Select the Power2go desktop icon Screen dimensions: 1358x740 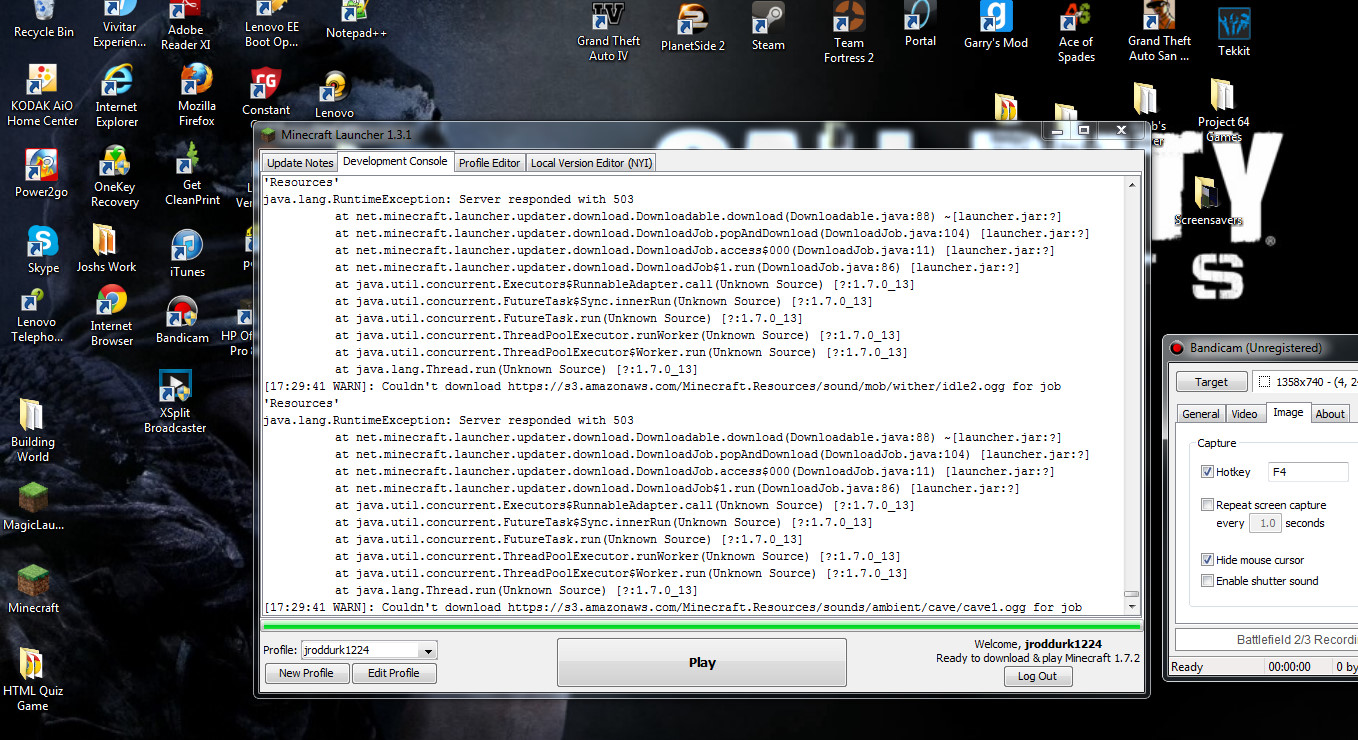pyautogui.click(x=41, y=174)
